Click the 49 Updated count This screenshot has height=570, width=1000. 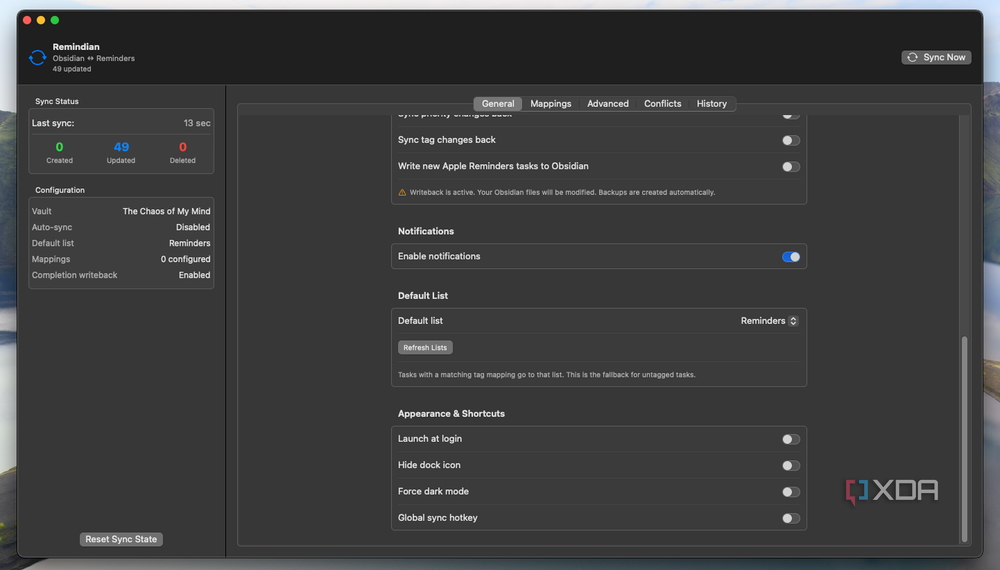[121, 152]
